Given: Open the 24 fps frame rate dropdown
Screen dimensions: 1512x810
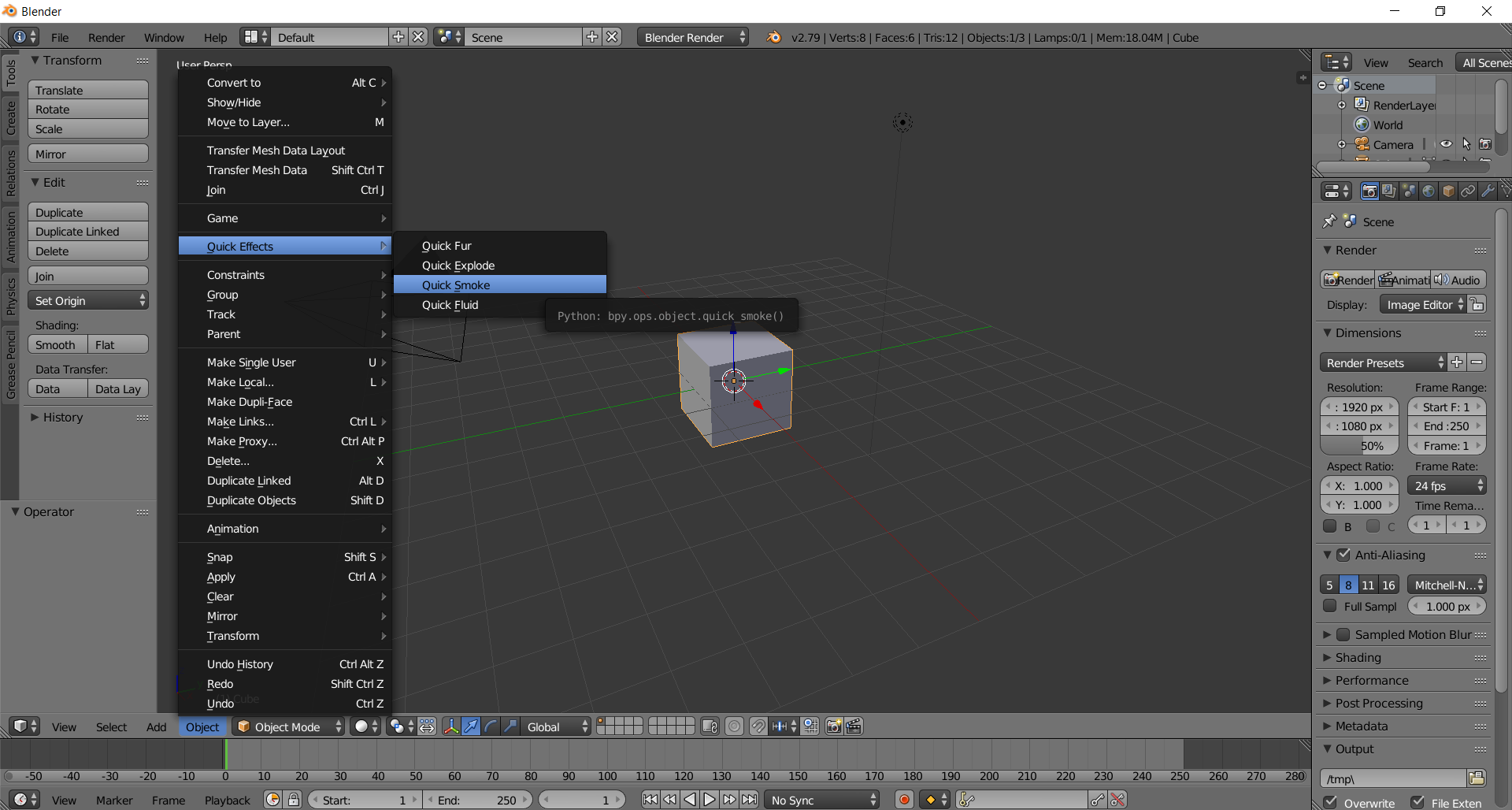Looking at the screenshot, I should pos(1447,485).
